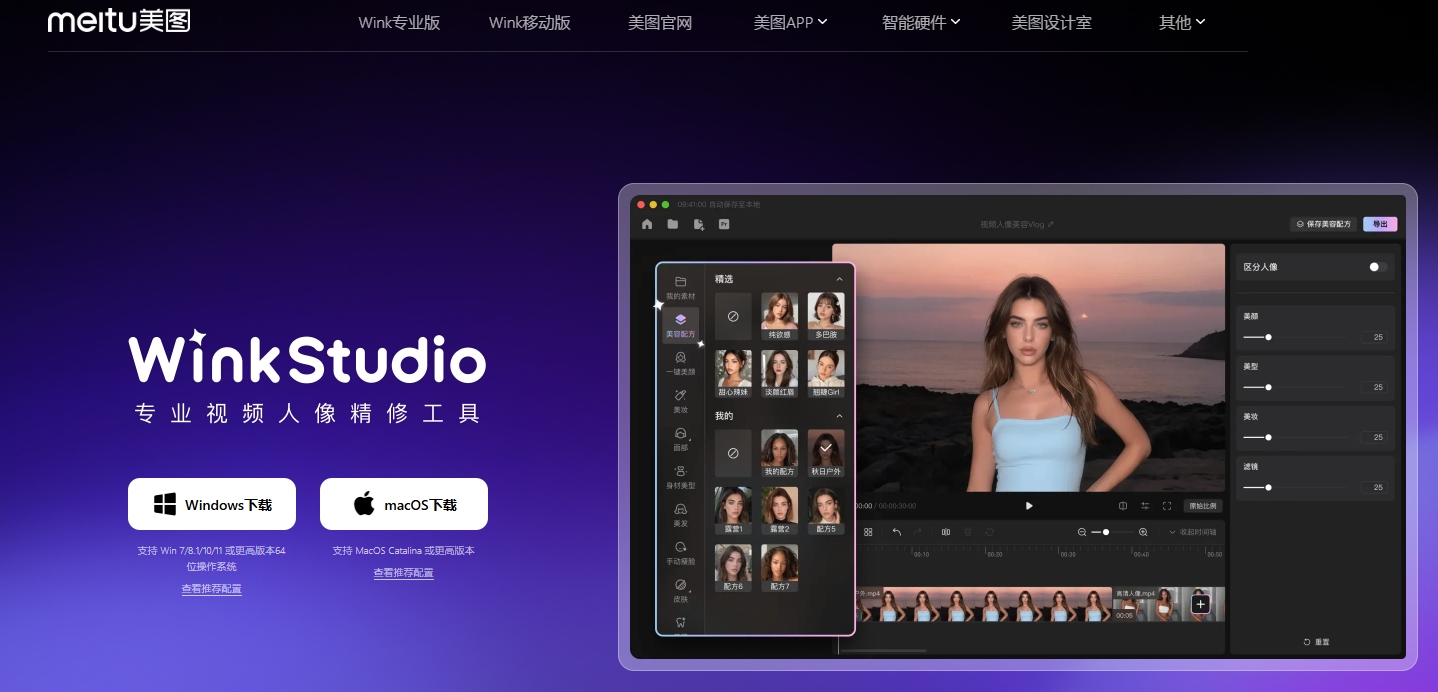Click the meitu美图 logo
Viewport: 1438px width, 692px height.
click(x=119, y=21)
